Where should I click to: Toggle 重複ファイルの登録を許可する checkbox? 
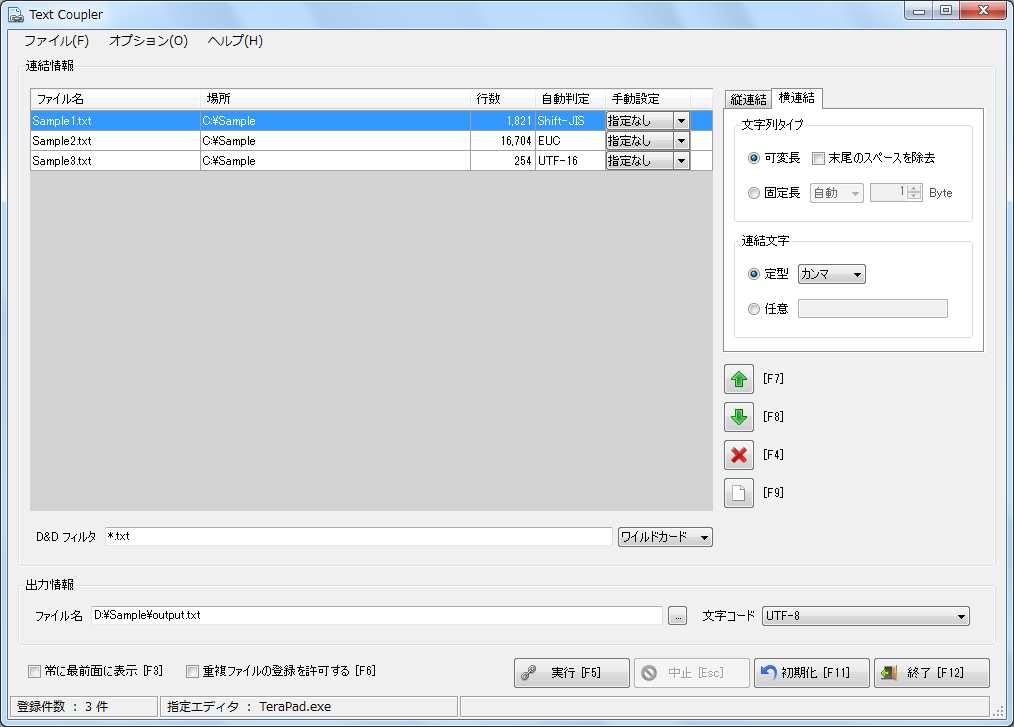click(193, 671)
